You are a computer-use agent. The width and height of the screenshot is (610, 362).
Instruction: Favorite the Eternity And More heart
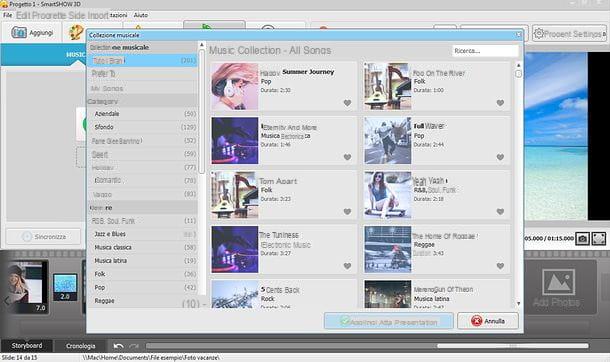(347, 157)
